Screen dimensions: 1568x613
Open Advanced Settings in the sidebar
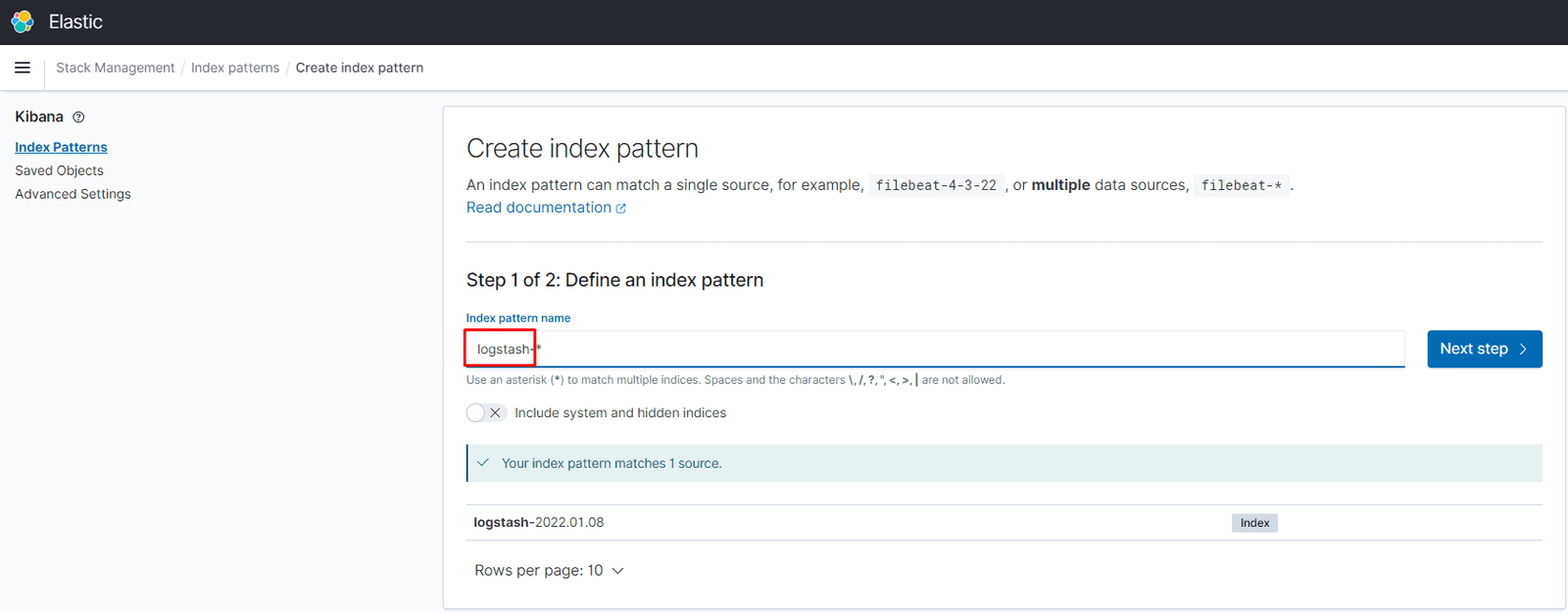[x=73, y=194]
